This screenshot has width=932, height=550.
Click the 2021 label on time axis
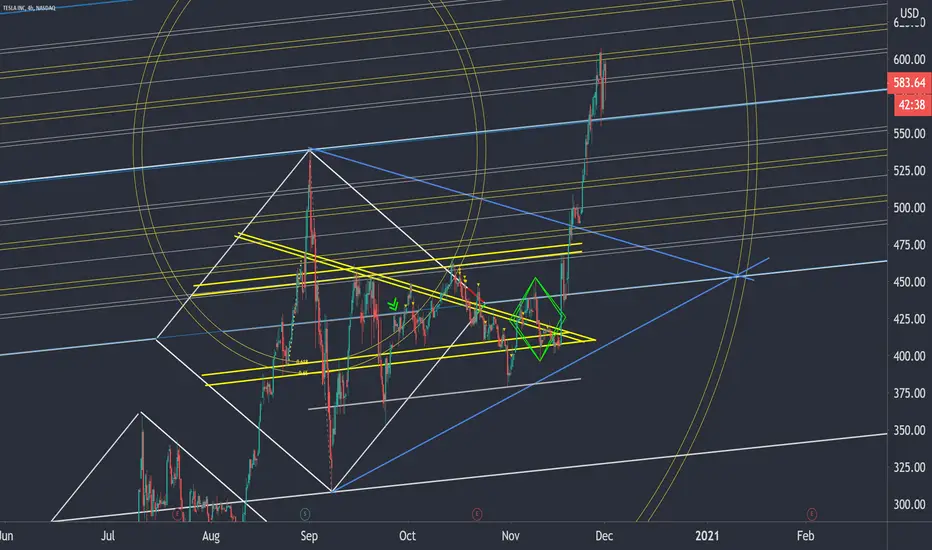point(707,536)
